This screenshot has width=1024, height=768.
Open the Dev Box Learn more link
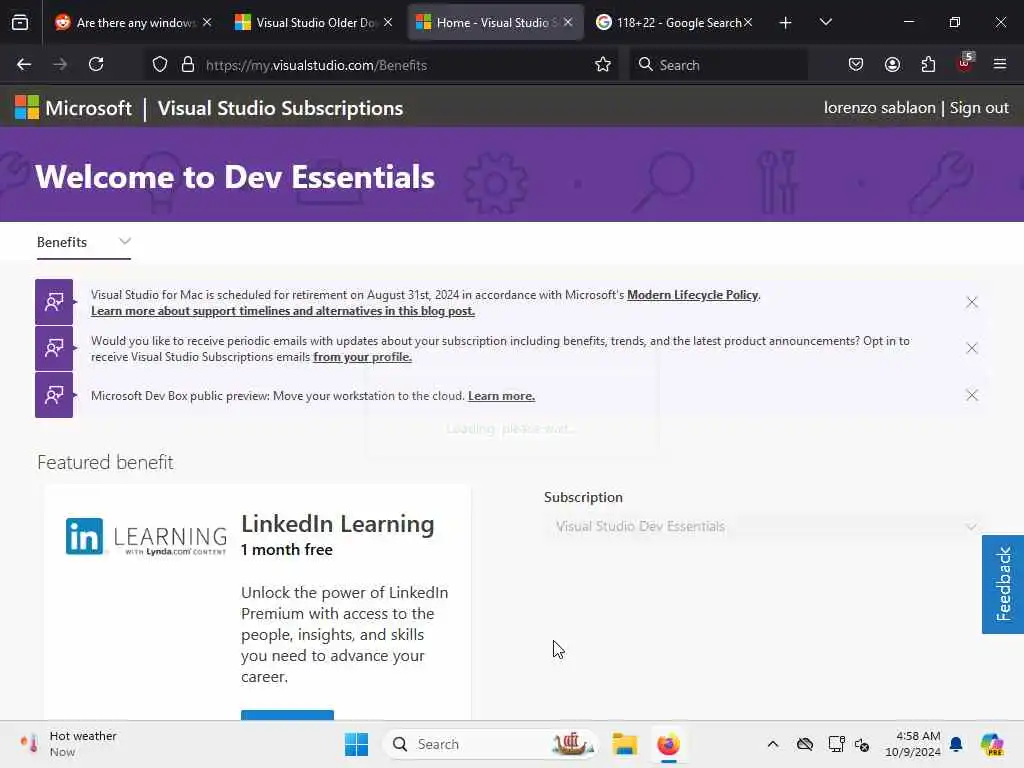(x=502, y=396)
